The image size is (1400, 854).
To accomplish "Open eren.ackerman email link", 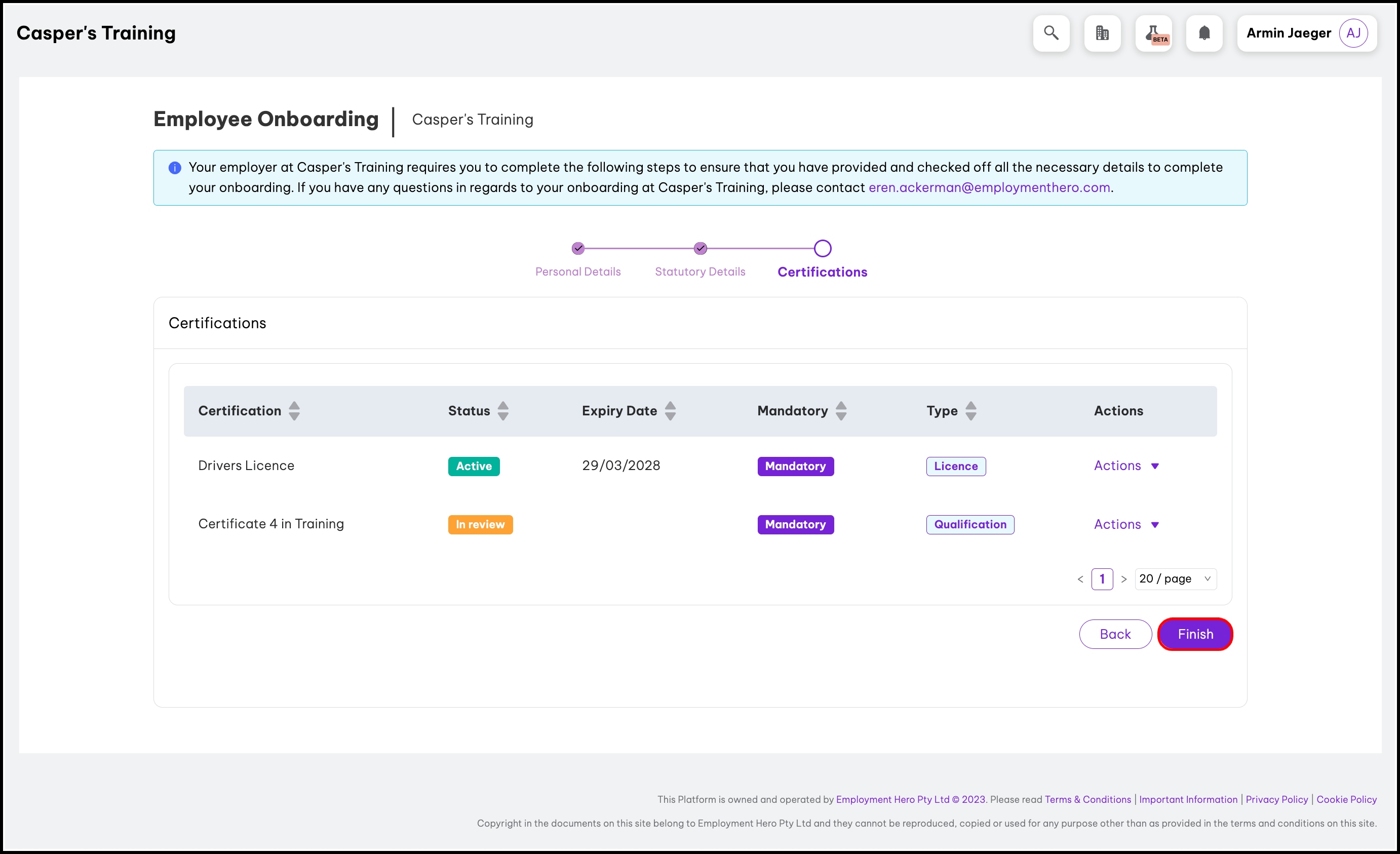I will pyautogui.click(x=989, y=187).
